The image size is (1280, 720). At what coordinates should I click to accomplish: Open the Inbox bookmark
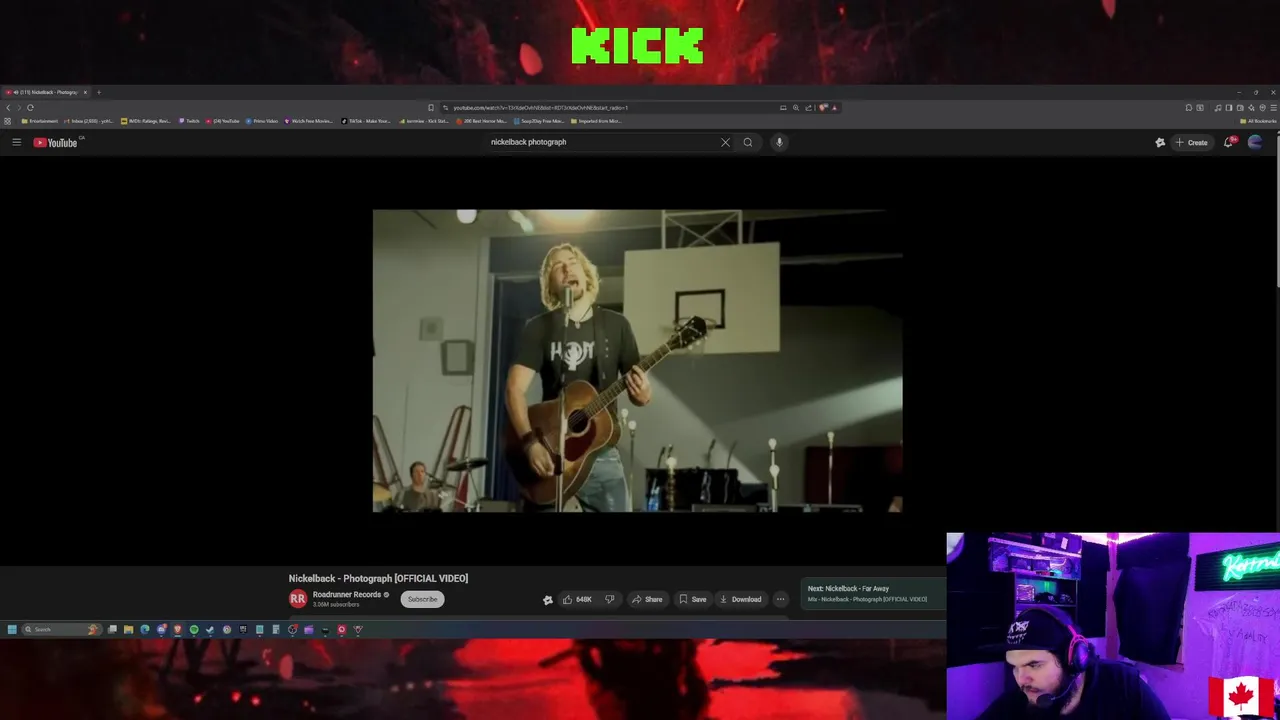point(89,121)
